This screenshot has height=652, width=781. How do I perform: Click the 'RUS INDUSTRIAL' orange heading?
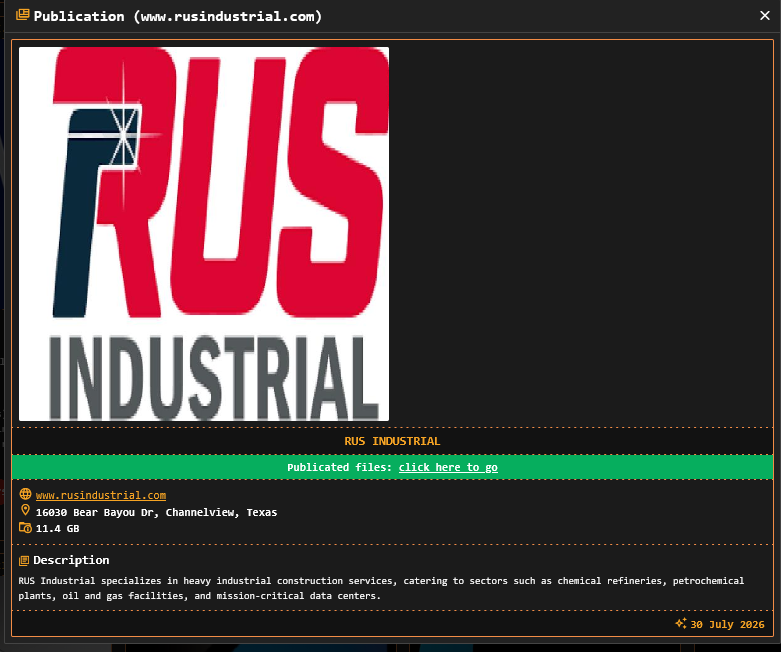tap(392, 441)
